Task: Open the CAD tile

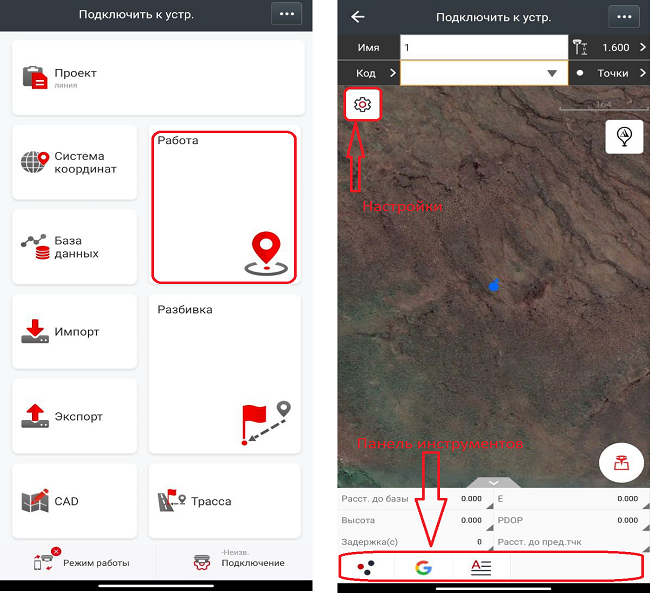Action: (75, 501)
